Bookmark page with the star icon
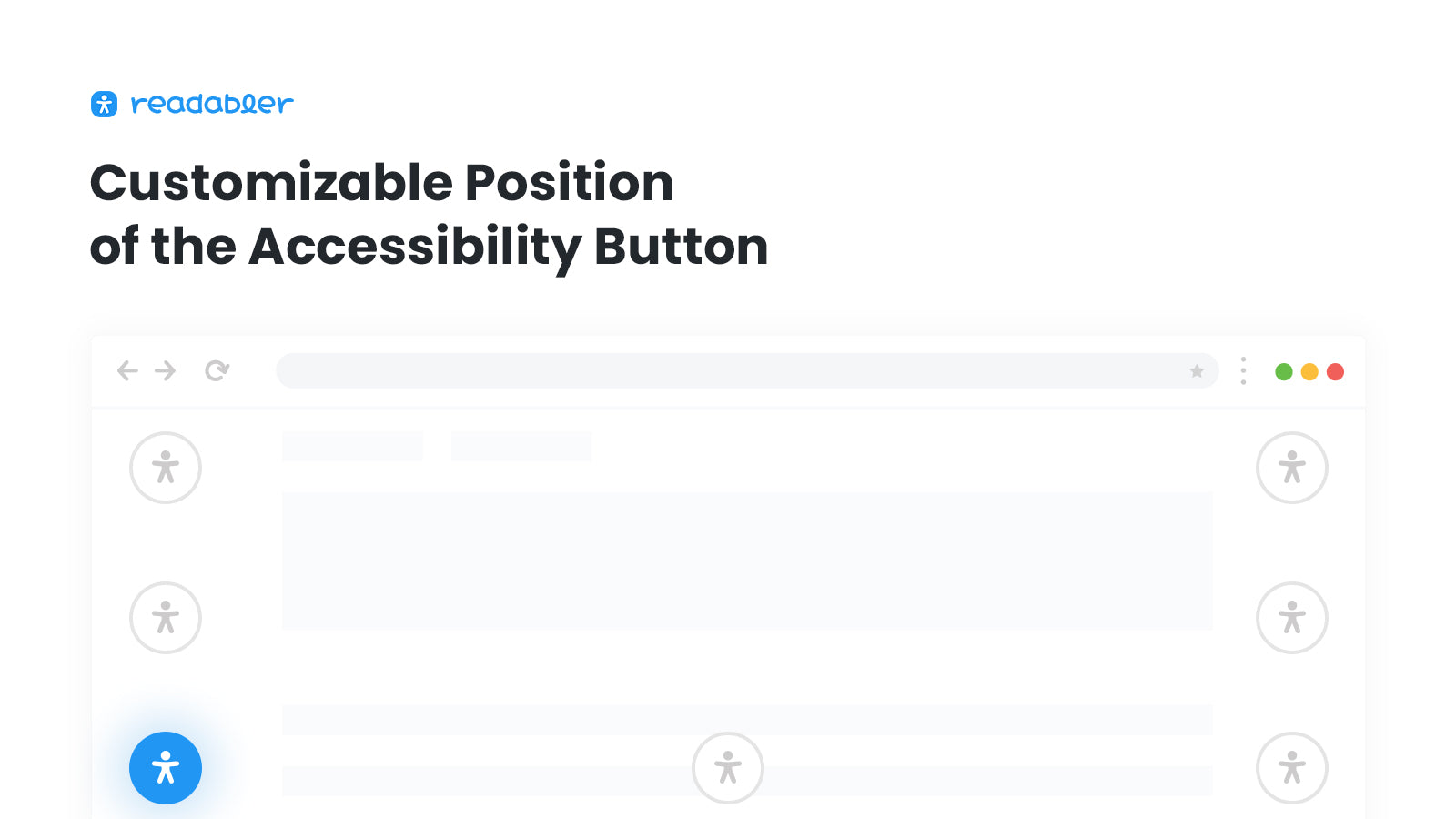Screen dimensions: 1456x819 1197,370
